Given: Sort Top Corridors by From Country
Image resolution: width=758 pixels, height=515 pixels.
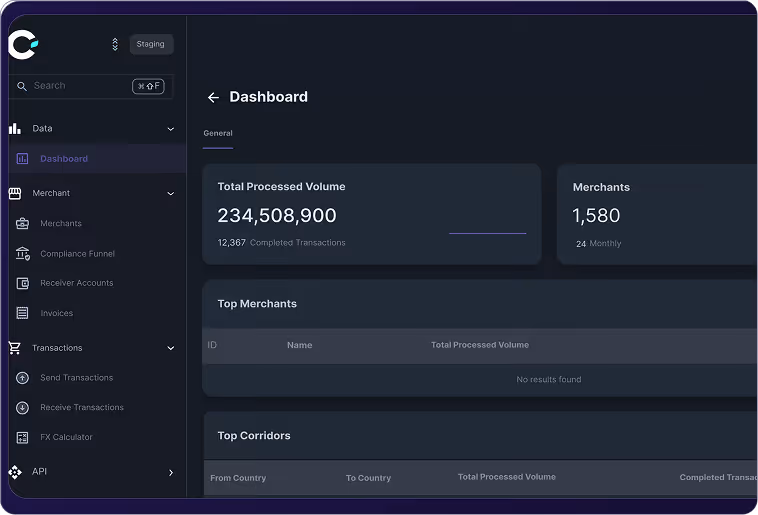Looking at the screenshot, I should coord(238,478).
